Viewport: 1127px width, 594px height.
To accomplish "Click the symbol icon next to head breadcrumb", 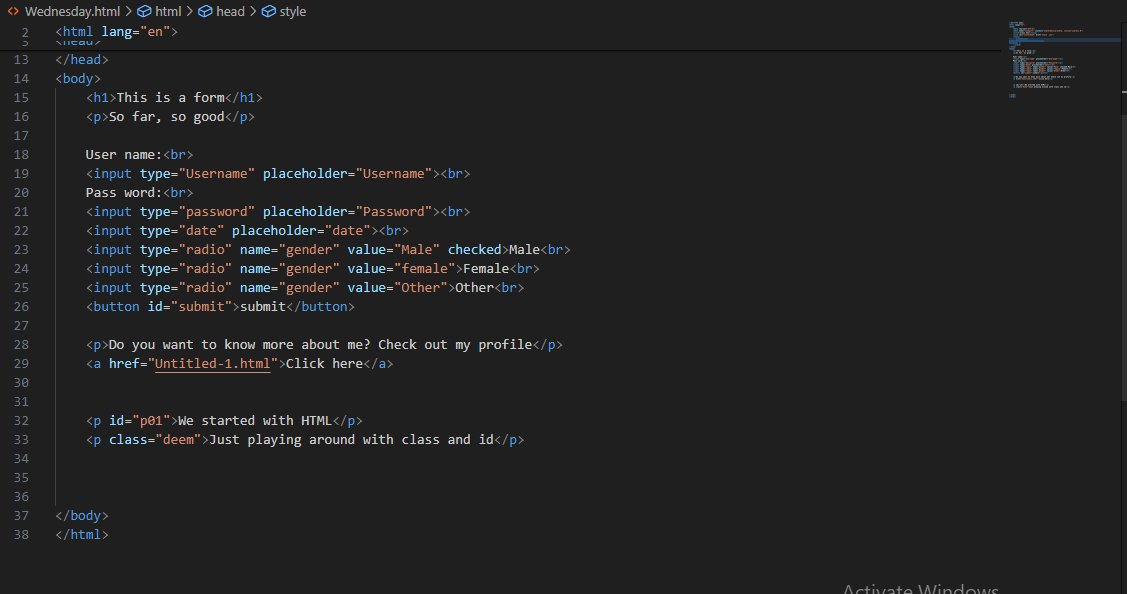I will 205,11.
